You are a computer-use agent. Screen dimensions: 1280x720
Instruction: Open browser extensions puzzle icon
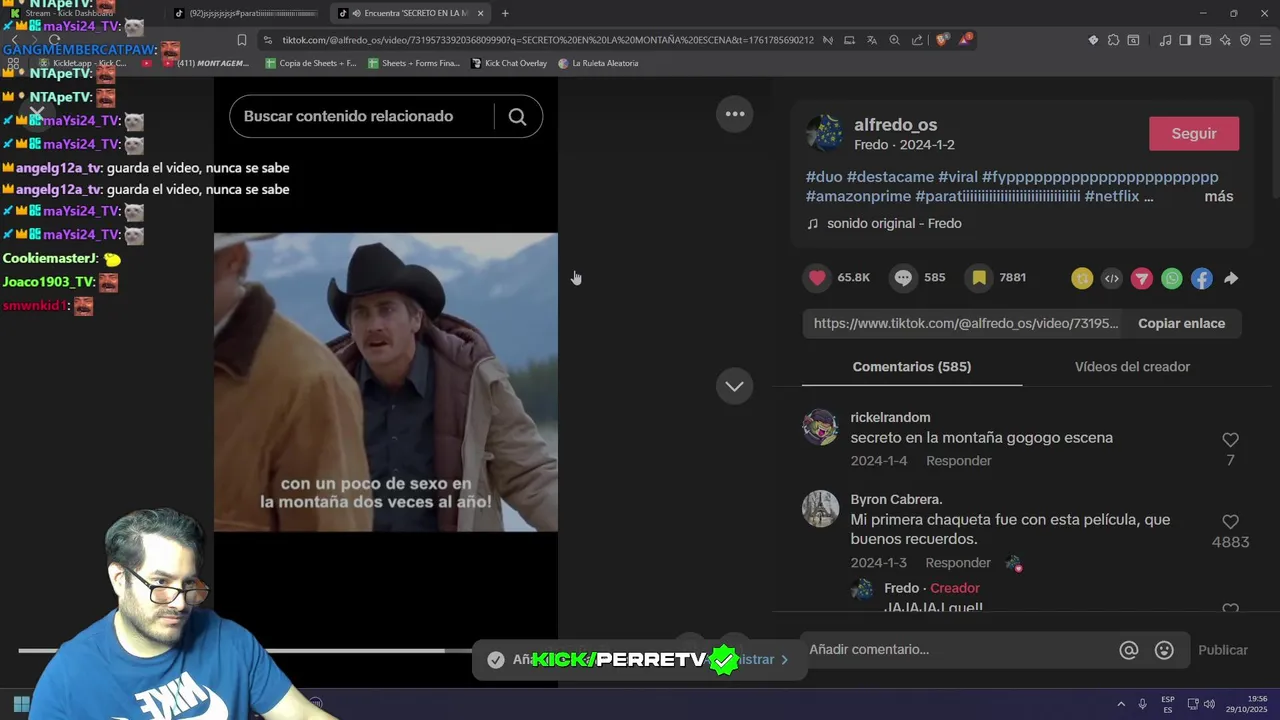tap(1113, 40)
